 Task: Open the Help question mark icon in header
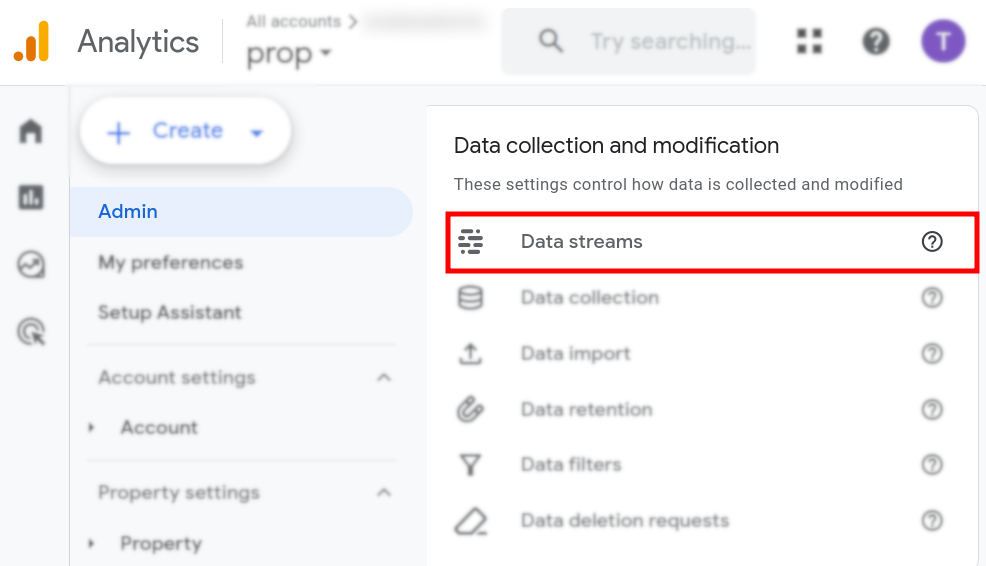[876, 41]
